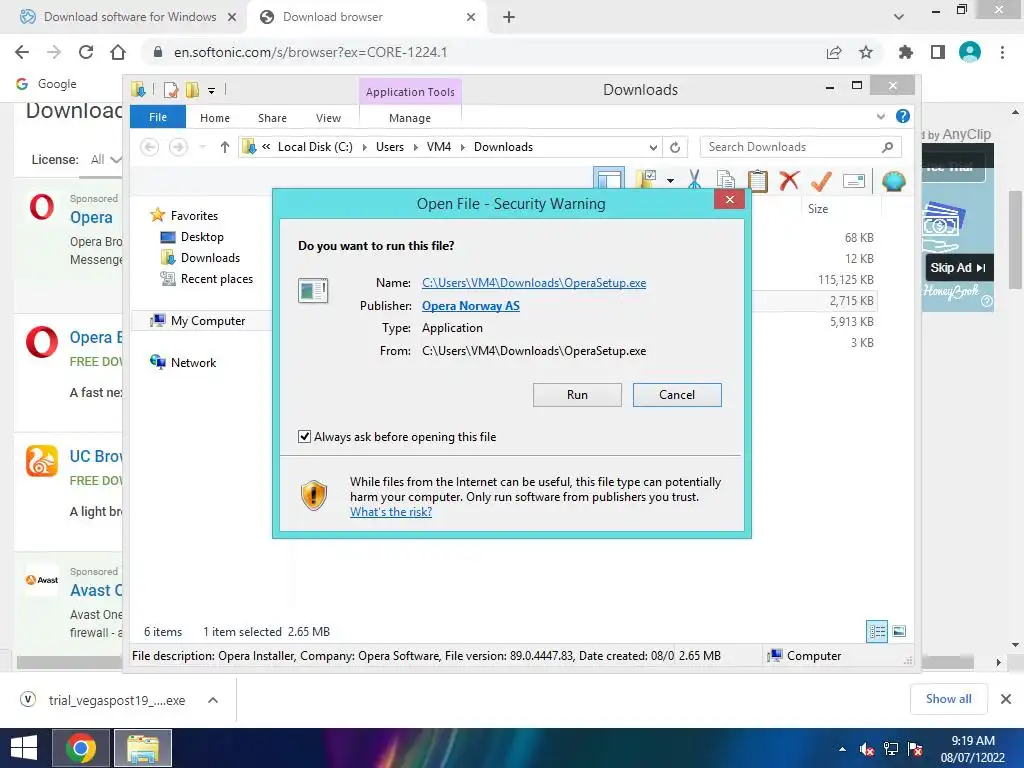Screen dimensions: 1024x768
Task: Open the What's the risk? link
Action: pyautogui.click(x=391, y=512)
